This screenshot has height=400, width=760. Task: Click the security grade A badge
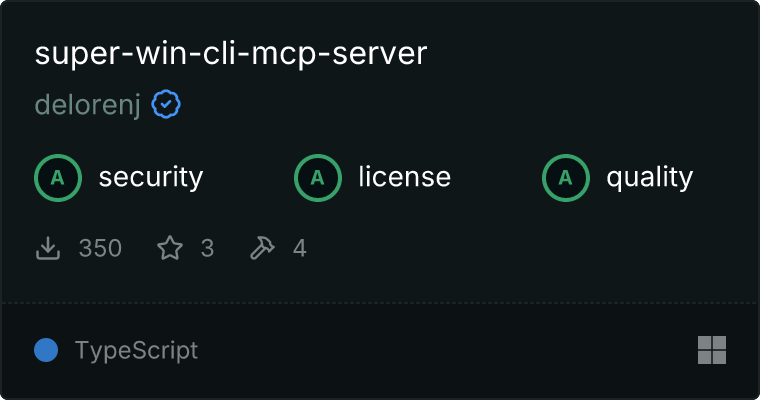tap(58, 178)
